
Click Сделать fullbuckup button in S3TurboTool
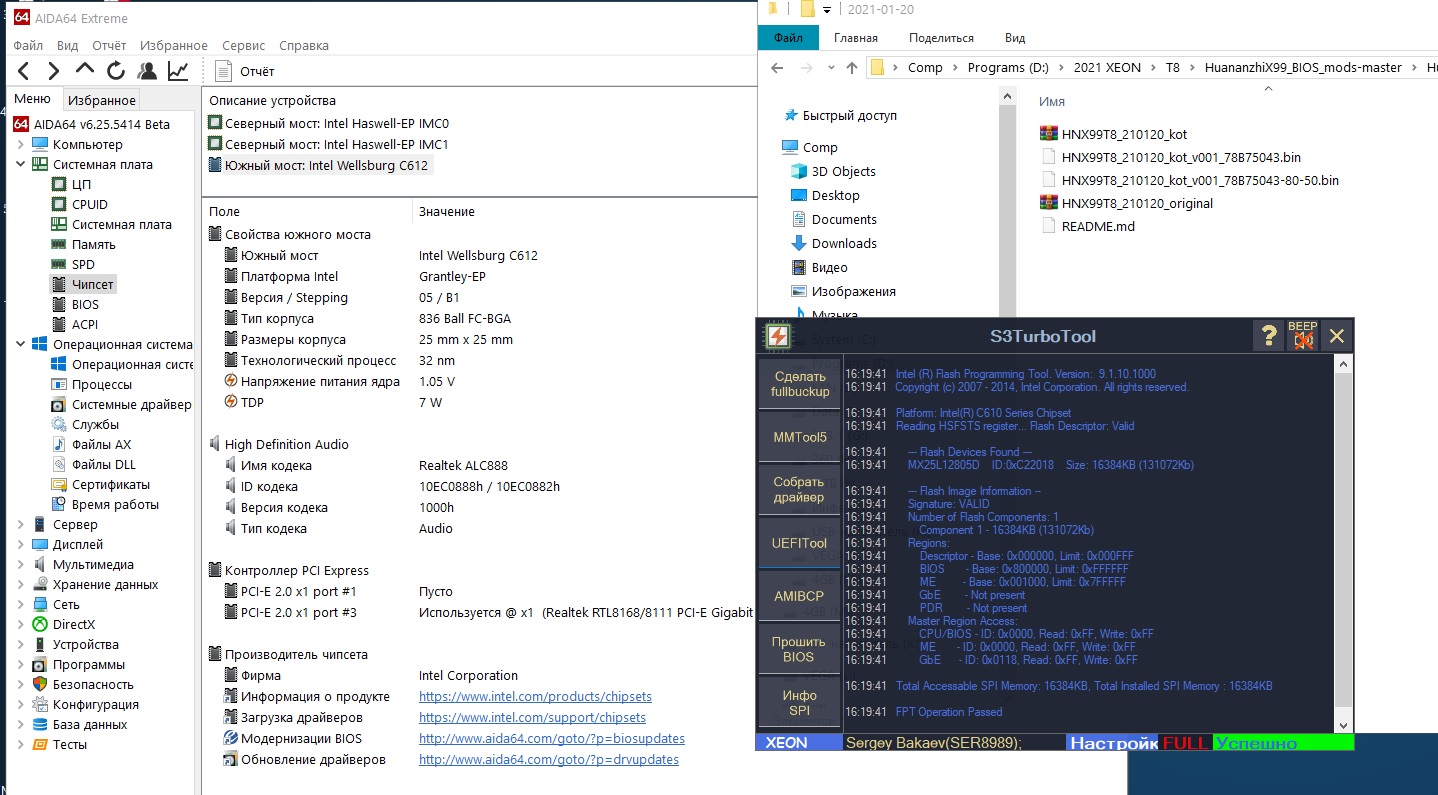point(799,384)
